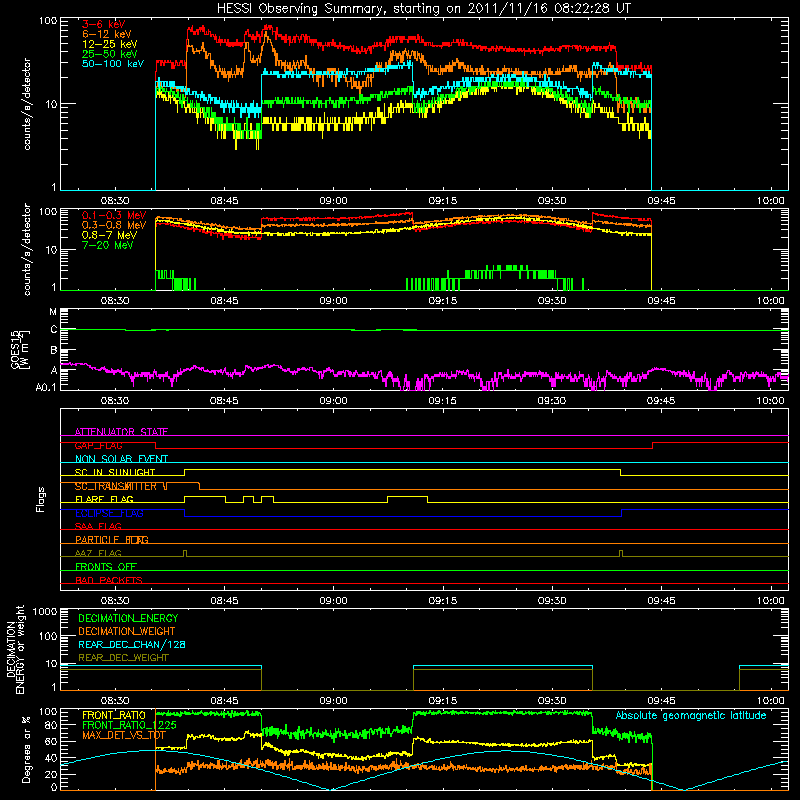Click the FRONT_RATIO legend entry
This screenshot has width=800, height=800.
click(x=114, y=715)
